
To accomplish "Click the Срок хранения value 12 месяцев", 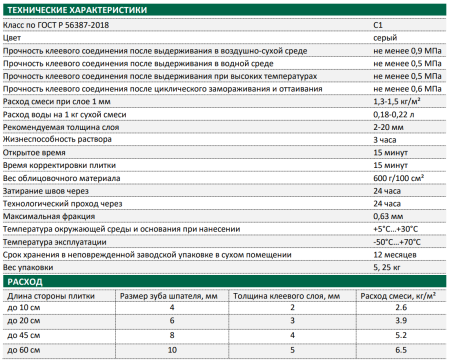I will point(395,255).
